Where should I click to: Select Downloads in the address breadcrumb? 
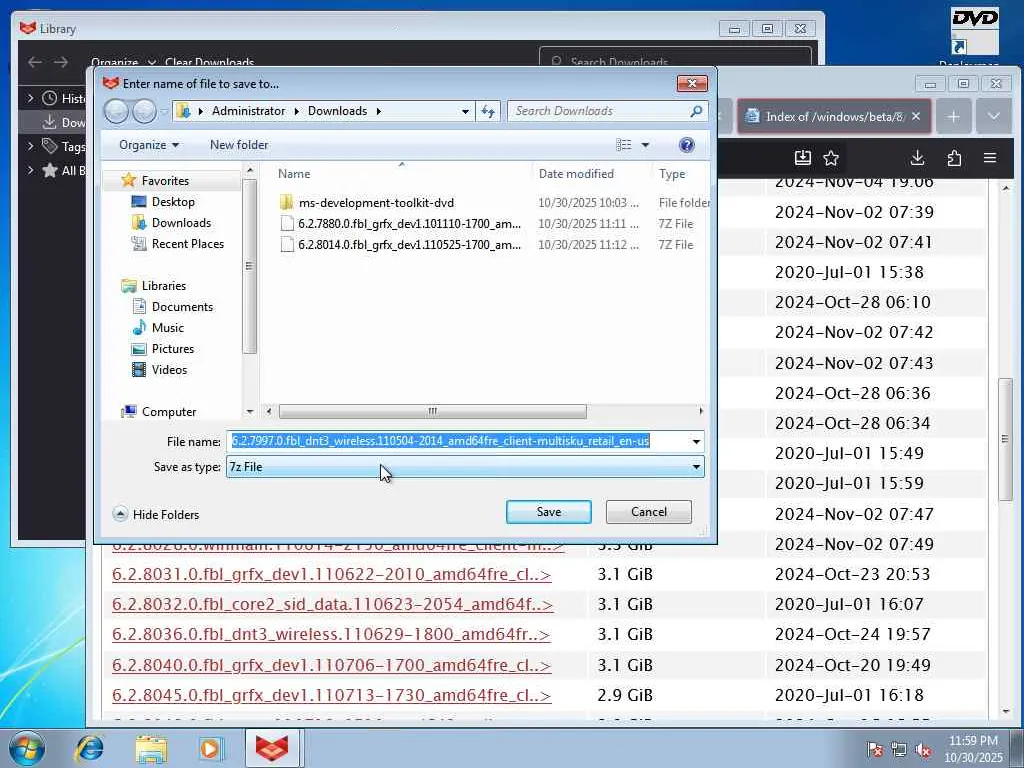(338, 111)
